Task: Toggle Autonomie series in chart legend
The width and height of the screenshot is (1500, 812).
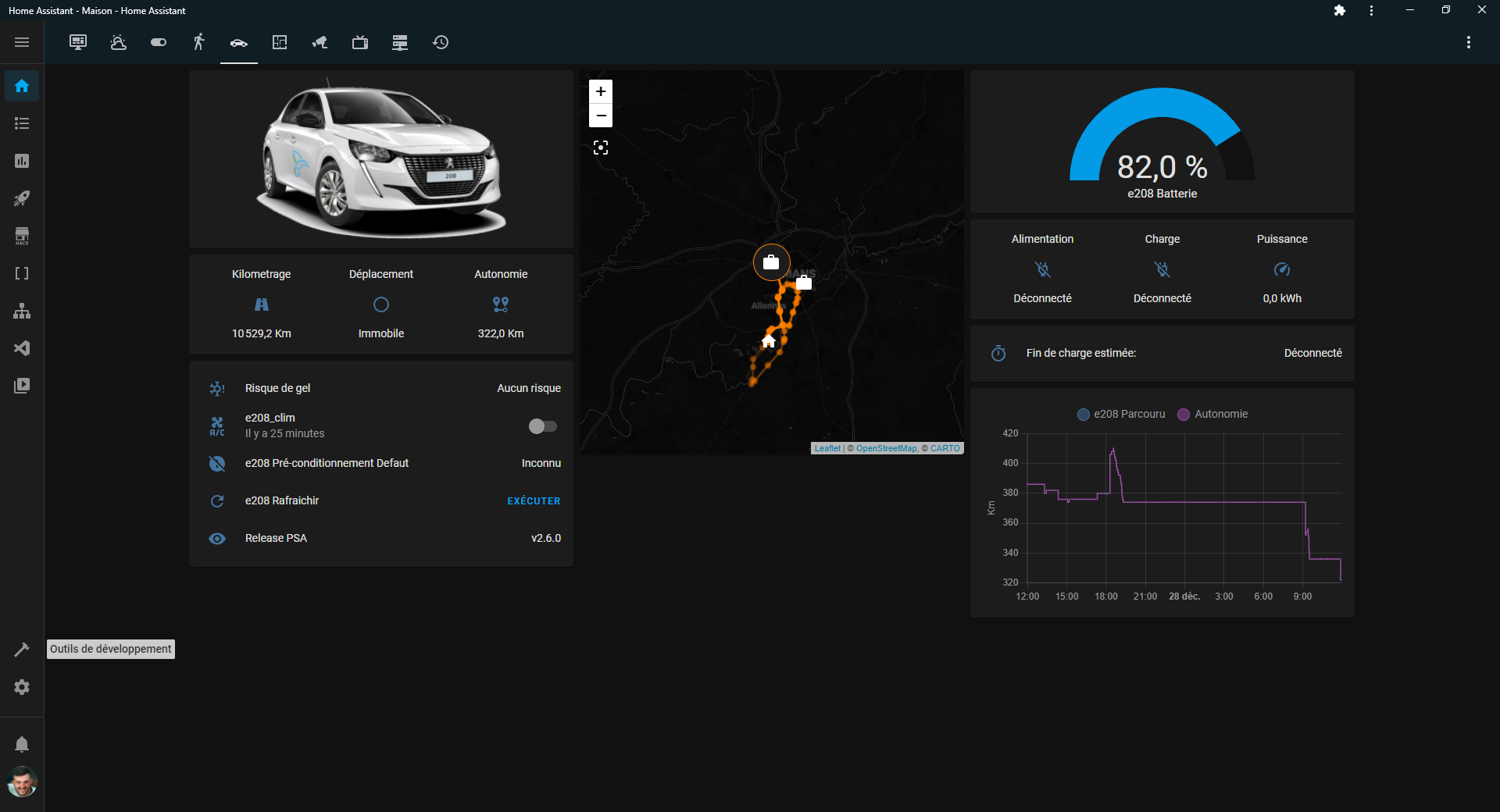Action: pos(1212,415)
